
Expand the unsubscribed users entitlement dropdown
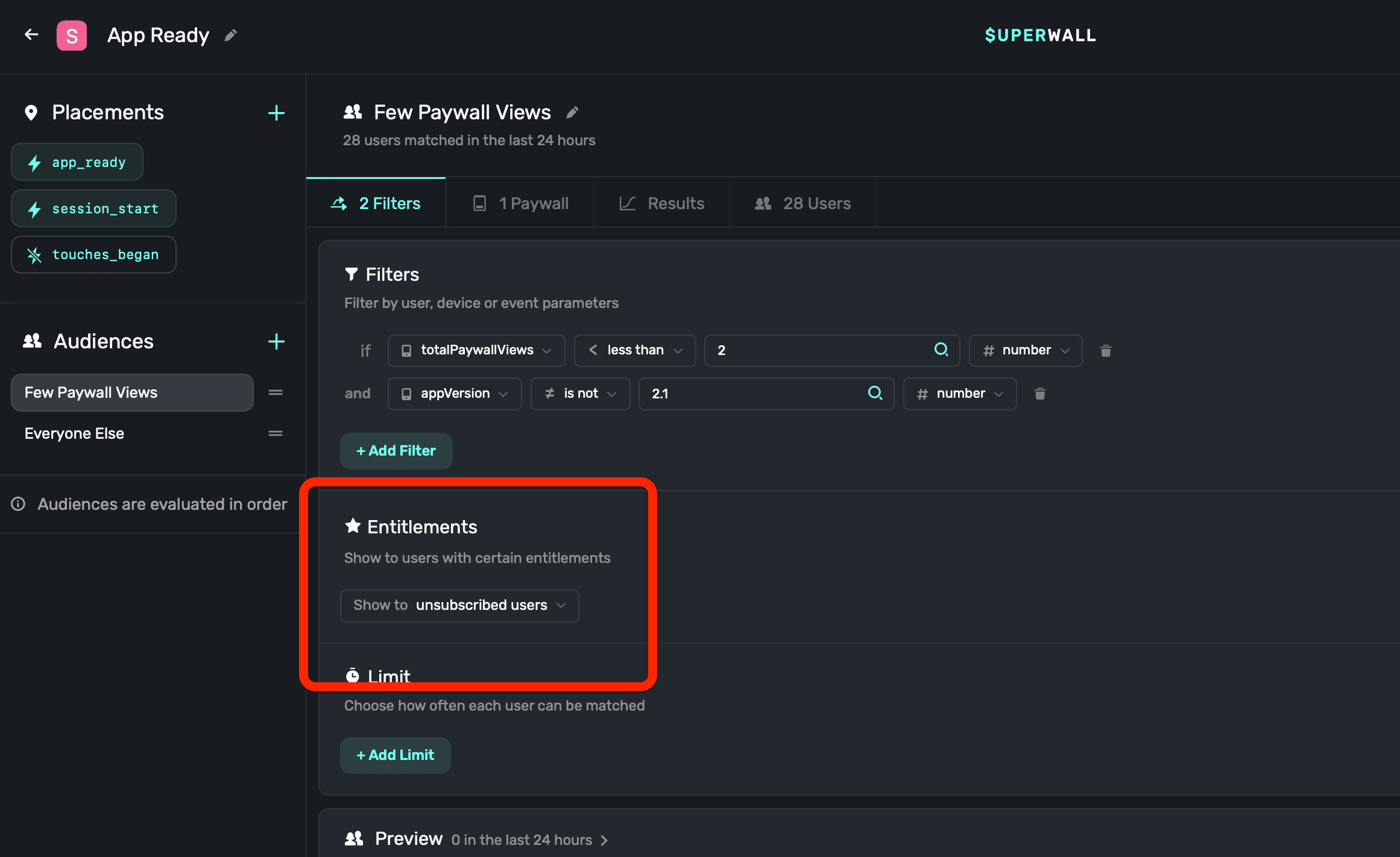pos(459,606)
